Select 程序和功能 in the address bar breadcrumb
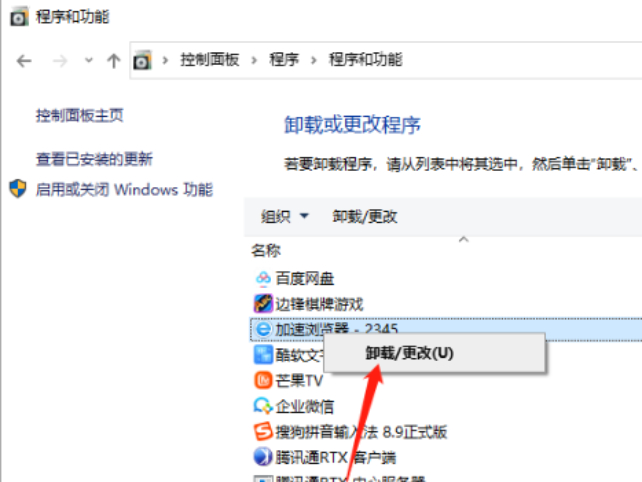This screenshot has height=482, width=642. coord(366,60)
